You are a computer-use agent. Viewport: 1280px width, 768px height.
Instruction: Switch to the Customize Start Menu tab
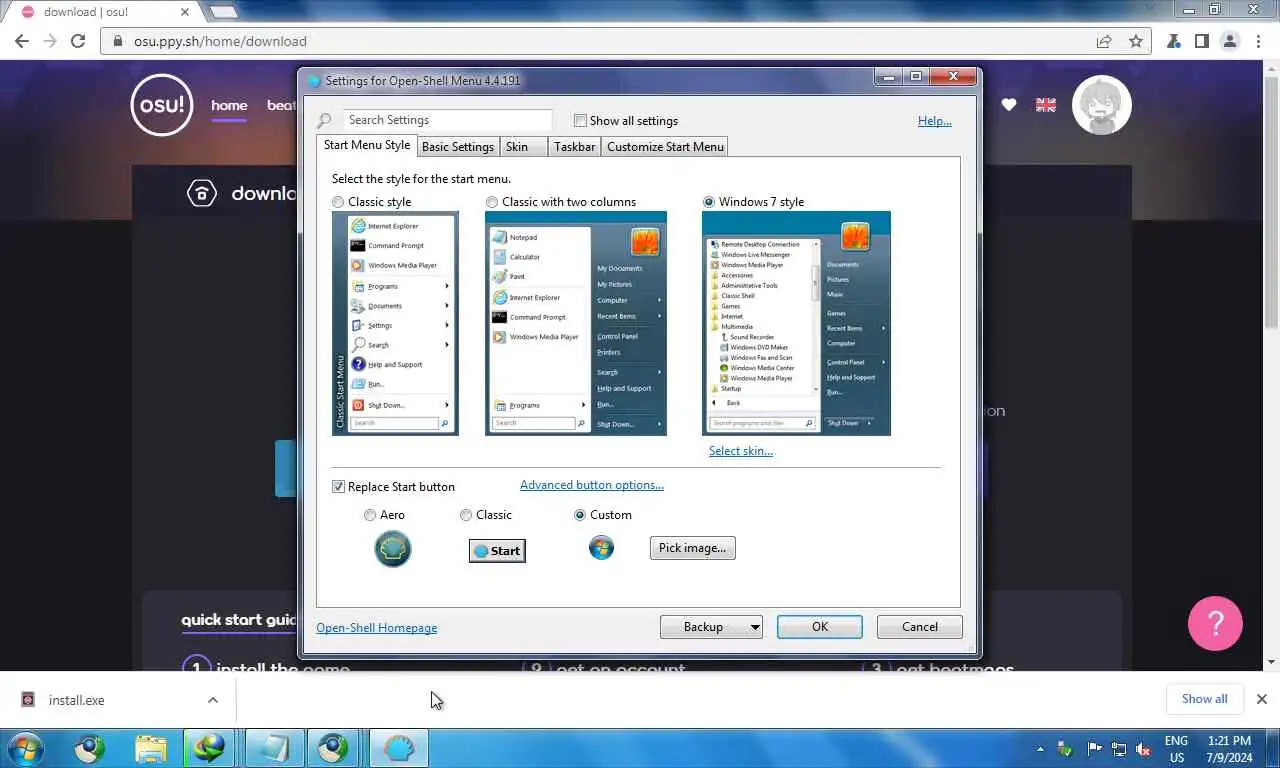point(665,147)
